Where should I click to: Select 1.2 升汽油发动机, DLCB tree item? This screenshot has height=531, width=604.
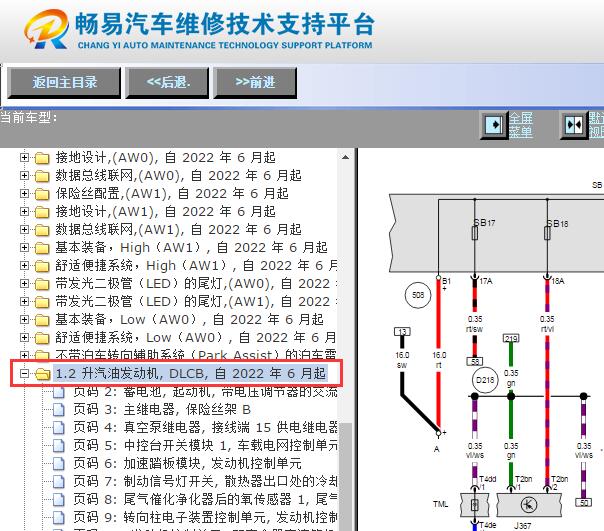coord(190,373)
